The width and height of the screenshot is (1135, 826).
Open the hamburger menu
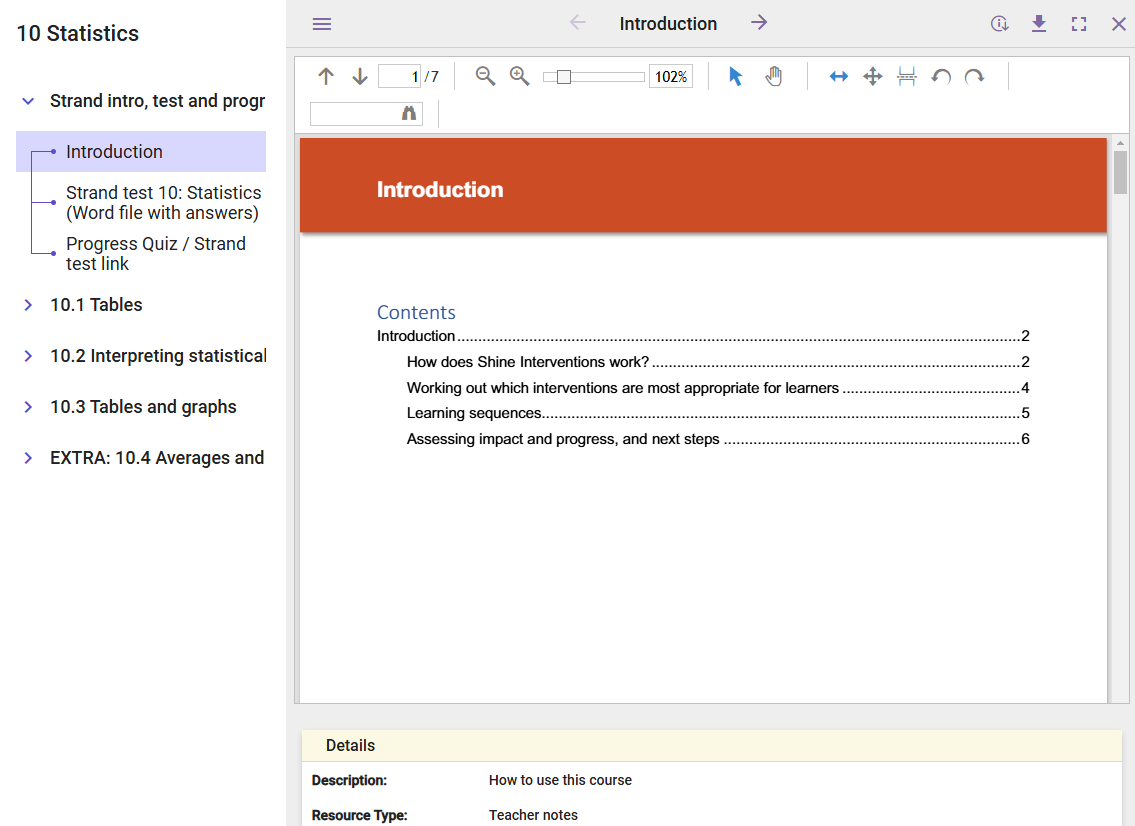pos(322,24)
